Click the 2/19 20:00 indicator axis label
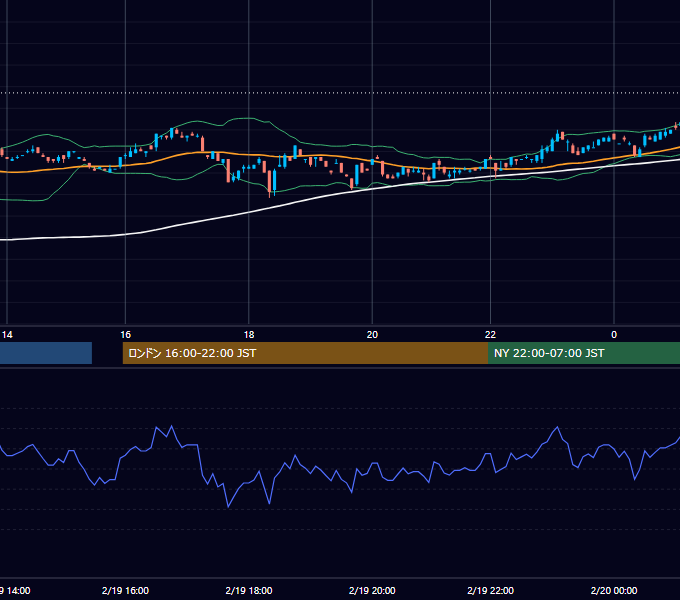Image resolution: width=680 pixels, height=600 pixels. tap(372, 590)
